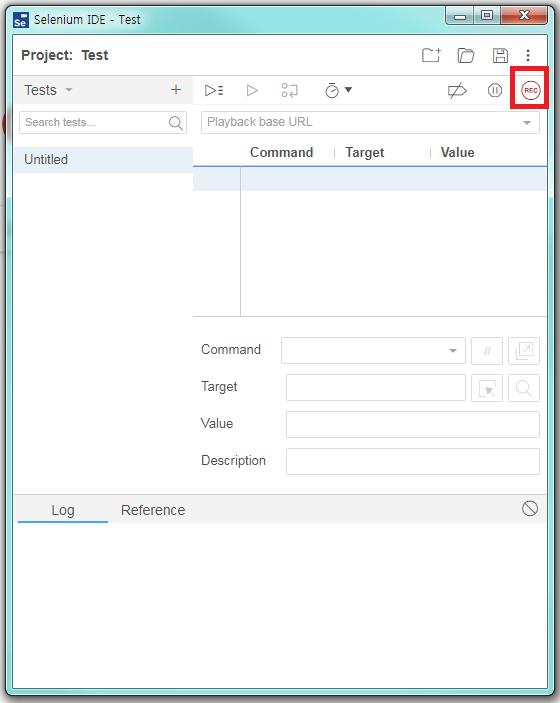Add a new test with plus icon
560x703 pixels.
(176, 90)
